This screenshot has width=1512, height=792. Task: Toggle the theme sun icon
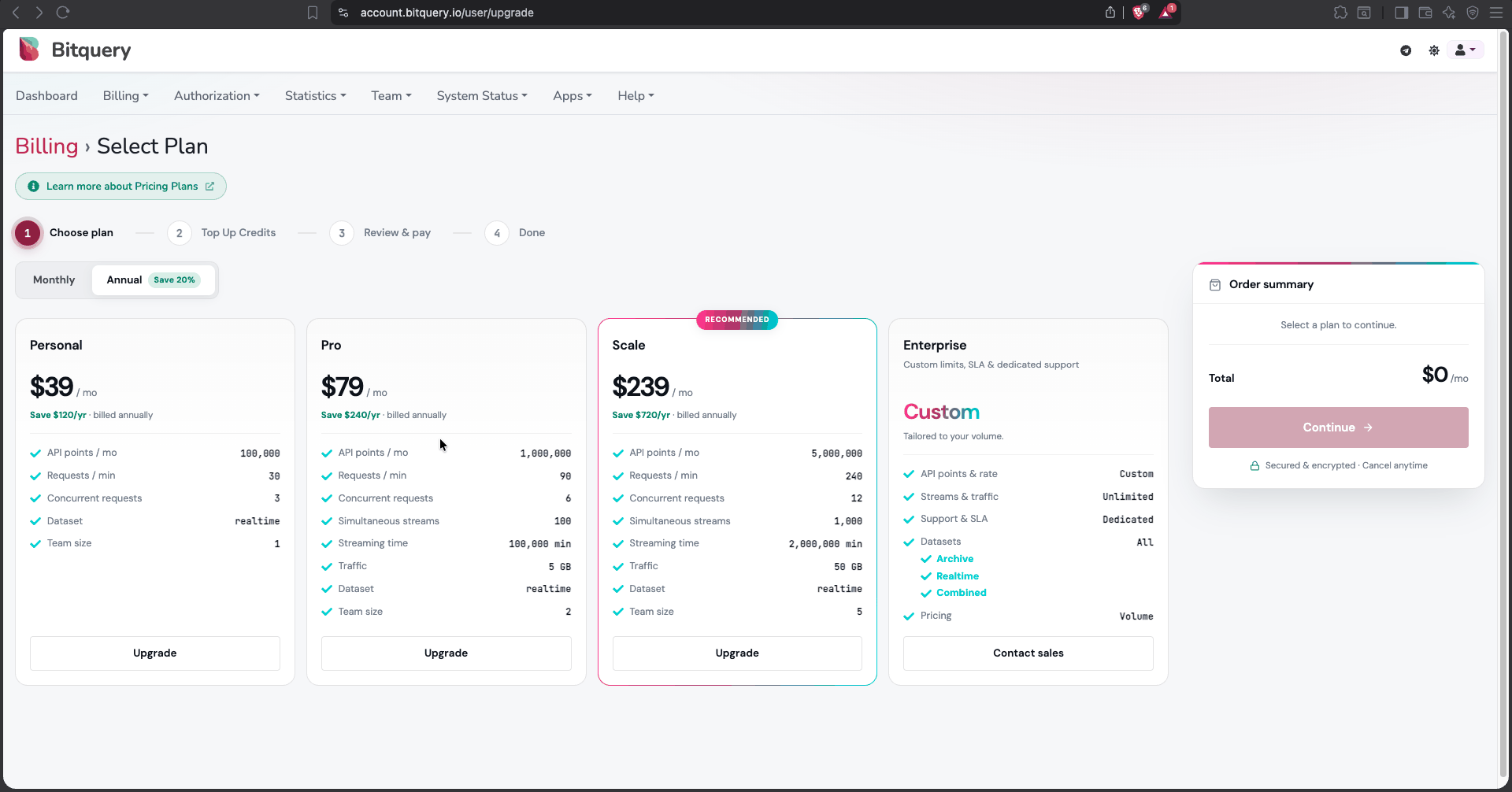pyautogui.click(x=1434, y=50)
